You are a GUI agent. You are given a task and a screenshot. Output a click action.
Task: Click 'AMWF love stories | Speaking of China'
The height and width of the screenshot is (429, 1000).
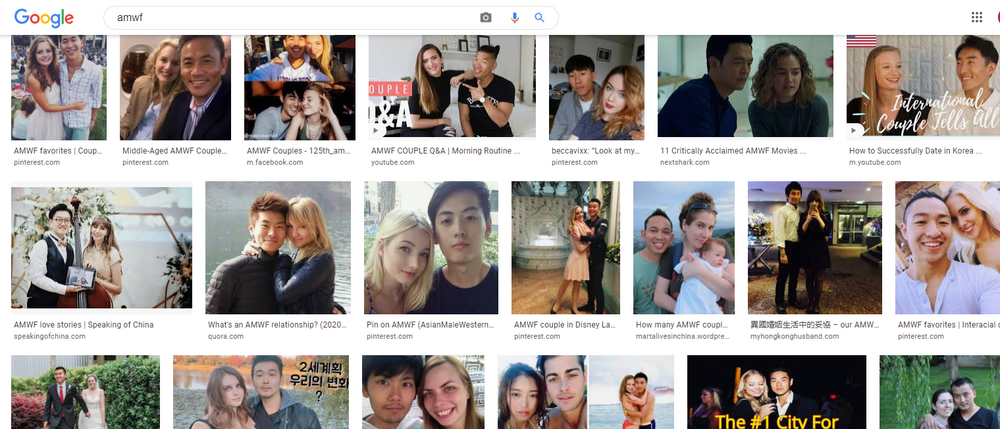[x=84, y=324]
